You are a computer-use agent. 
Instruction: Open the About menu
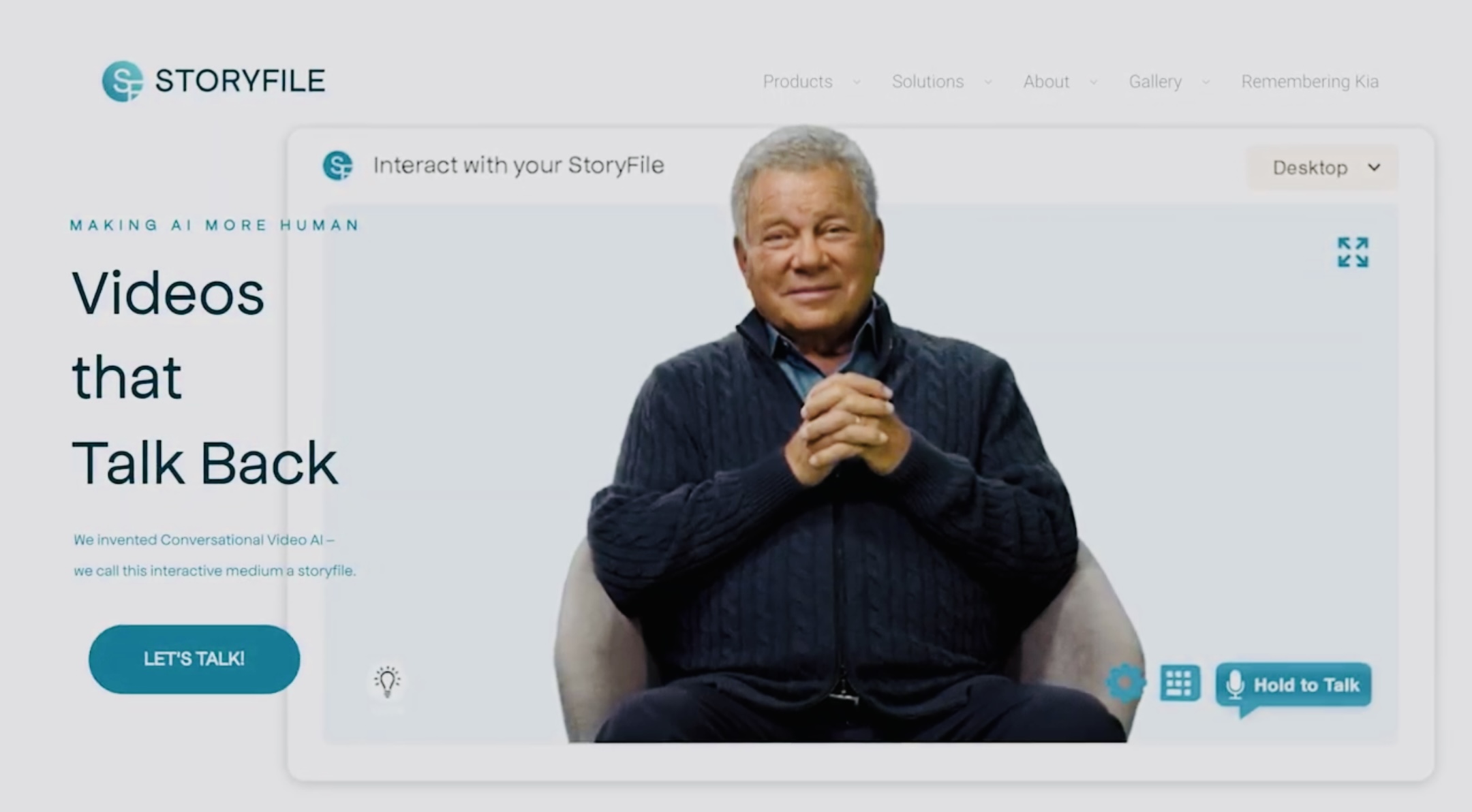(1045, 81)
